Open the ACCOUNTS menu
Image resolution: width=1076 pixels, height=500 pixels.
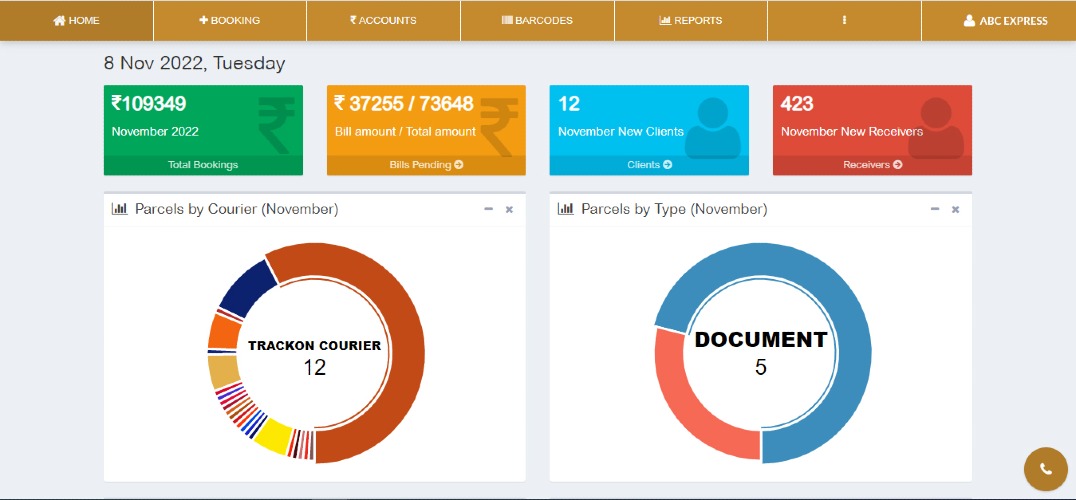tap(383, 21)
